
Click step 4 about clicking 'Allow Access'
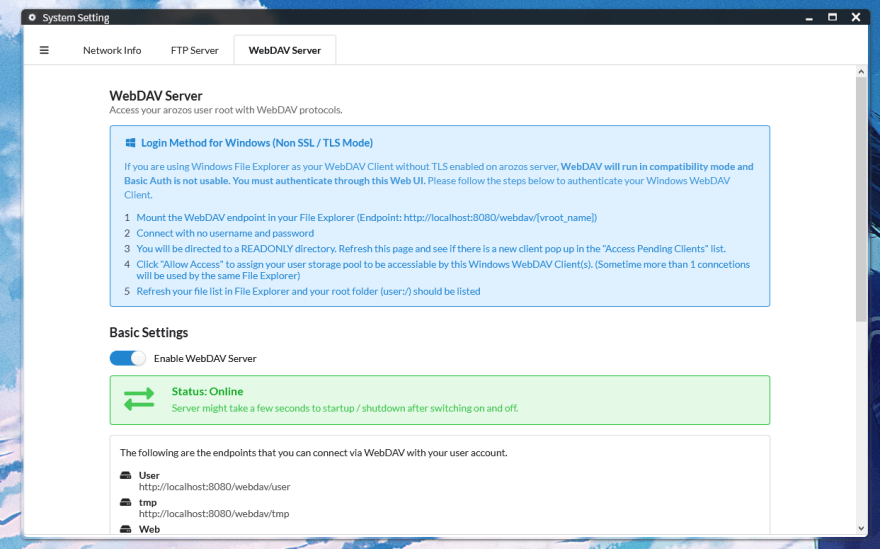(x=443, y=270)
